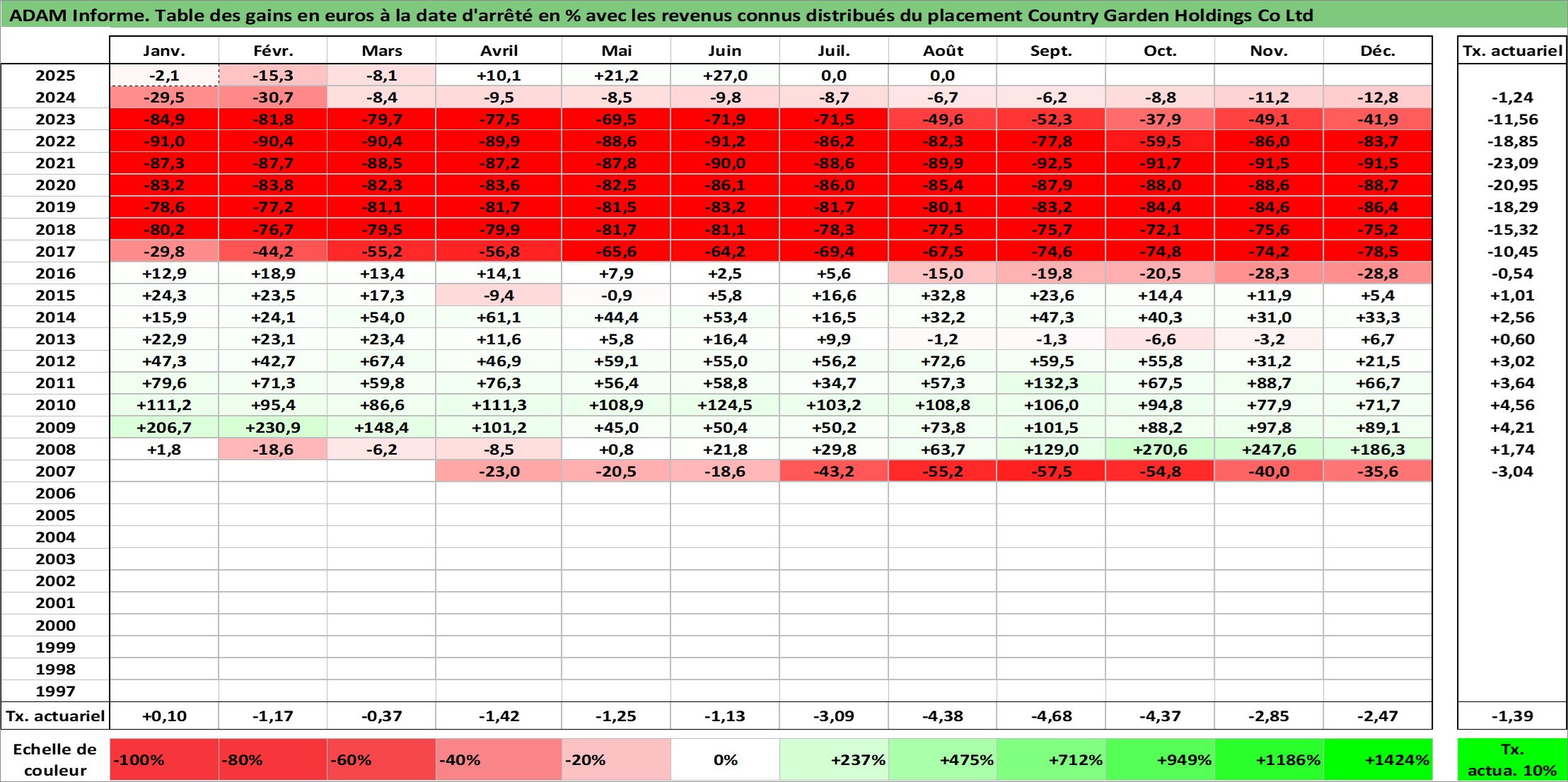Select the Janv. column header

[164, 51]
